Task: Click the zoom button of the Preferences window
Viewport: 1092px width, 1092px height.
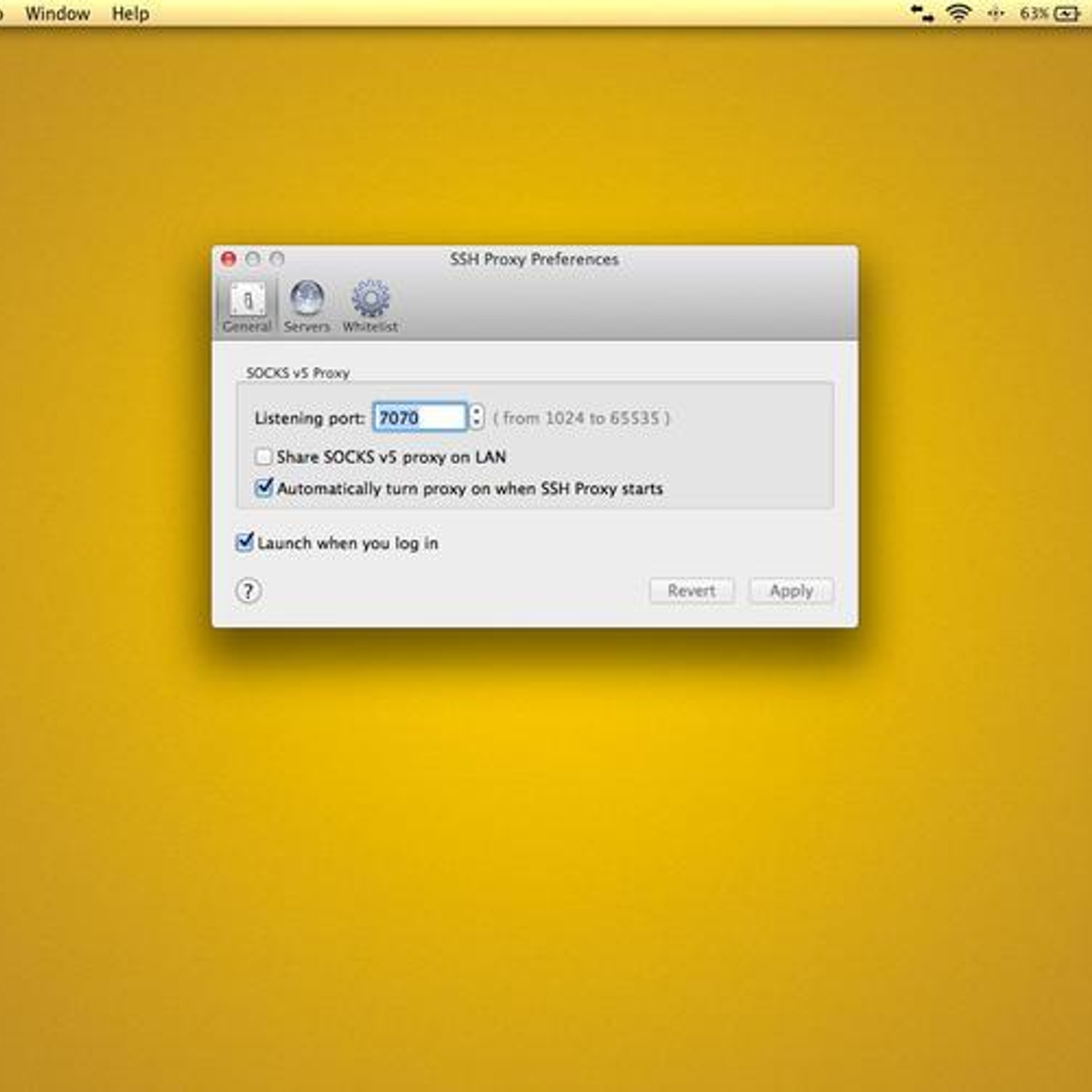Action: (277, 259)
